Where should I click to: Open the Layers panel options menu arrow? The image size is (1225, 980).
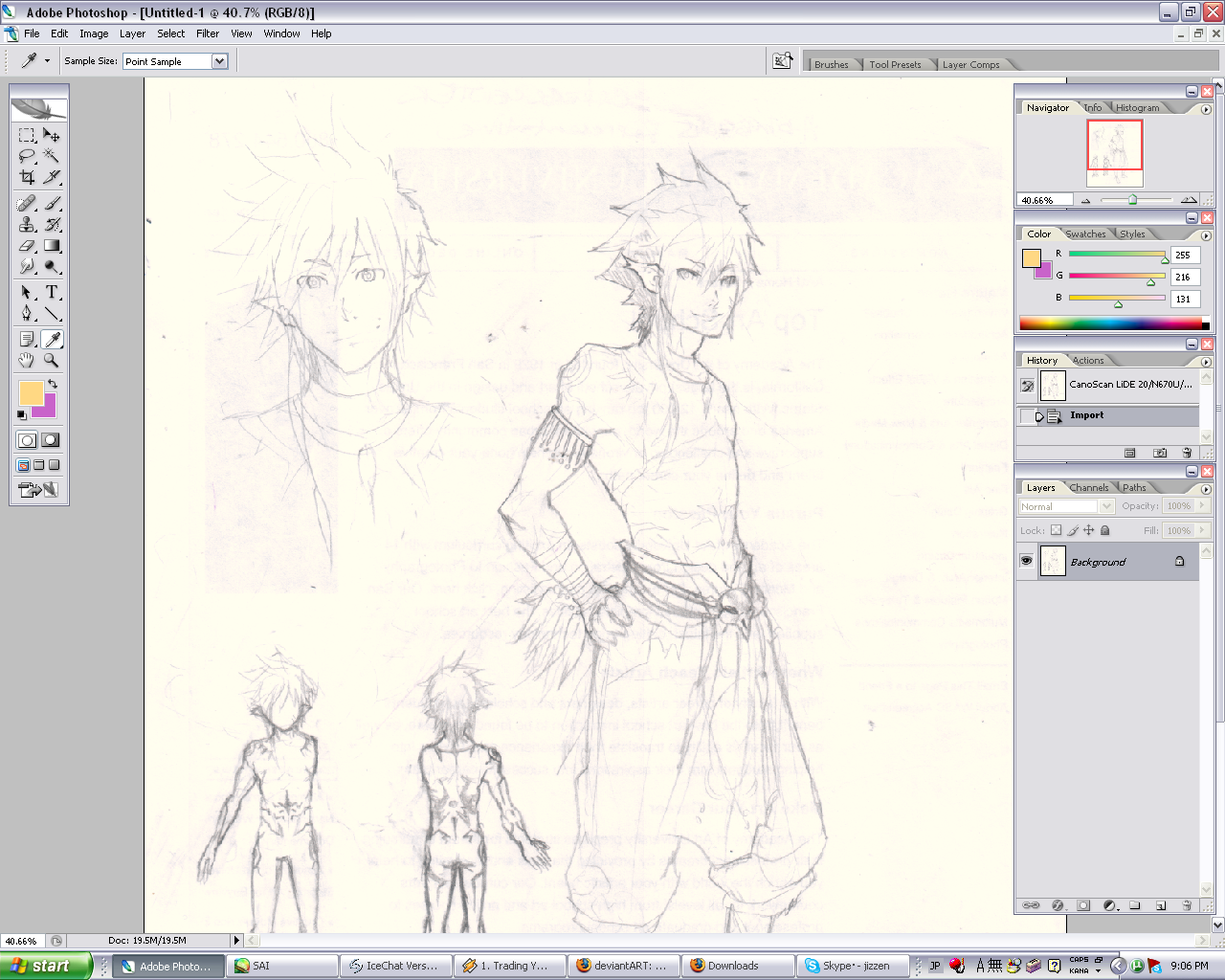point(1206,489)
